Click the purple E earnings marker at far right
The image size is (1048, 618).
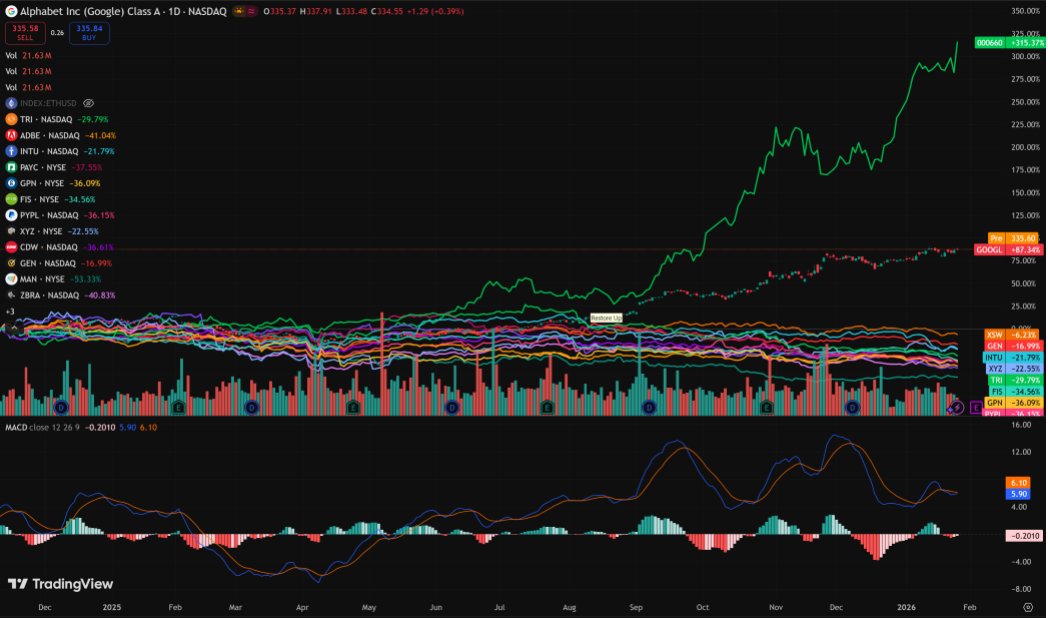pos(976,407)
